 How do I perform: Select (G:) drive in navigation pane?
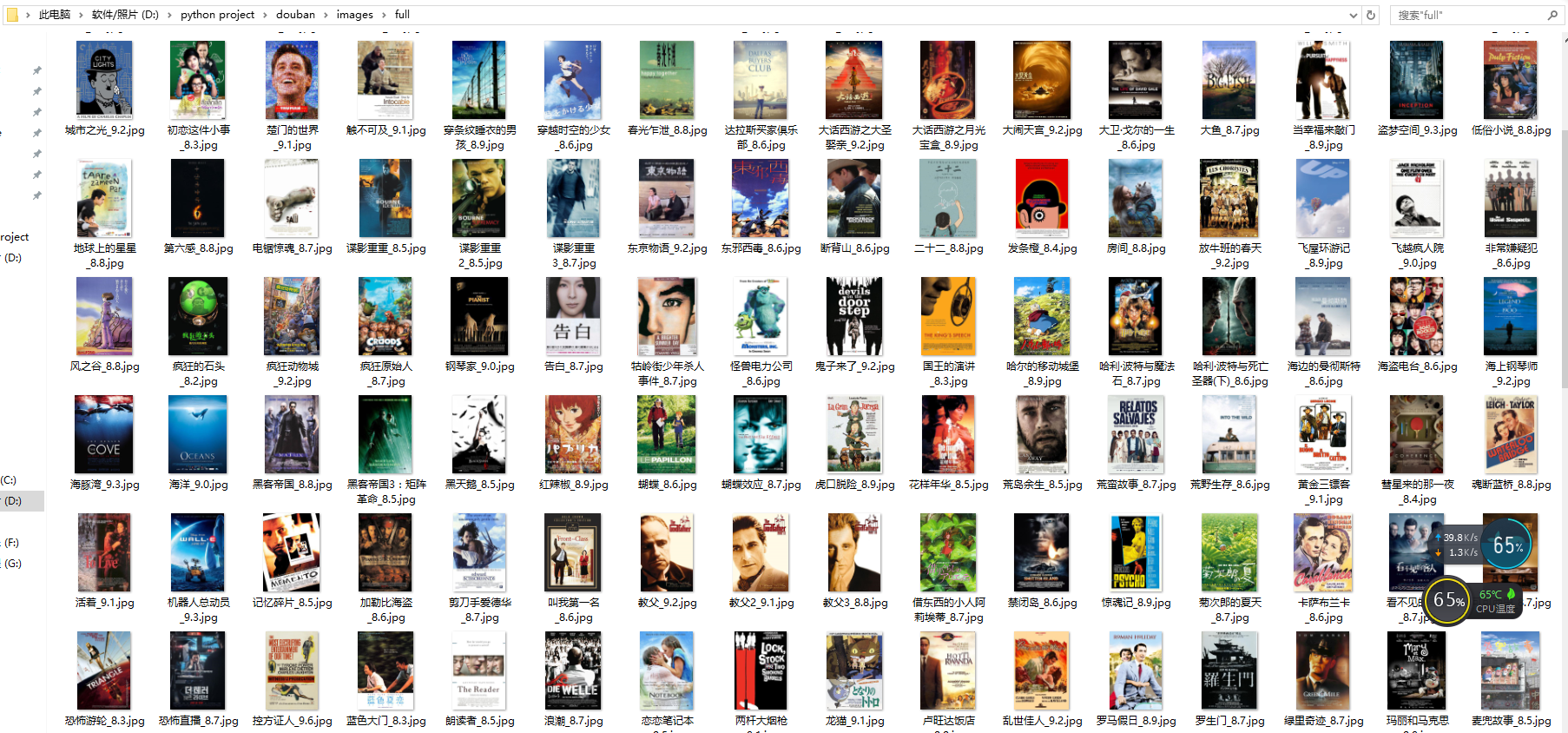[x=12, y=564]
